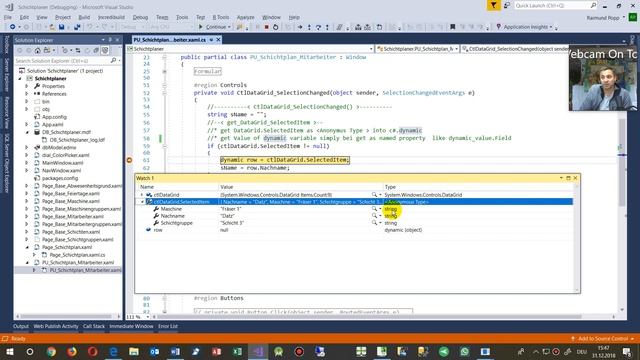Click the visualizer magnifier on Schichtgruppe row
640x360 pixels.
pos(374,223)
